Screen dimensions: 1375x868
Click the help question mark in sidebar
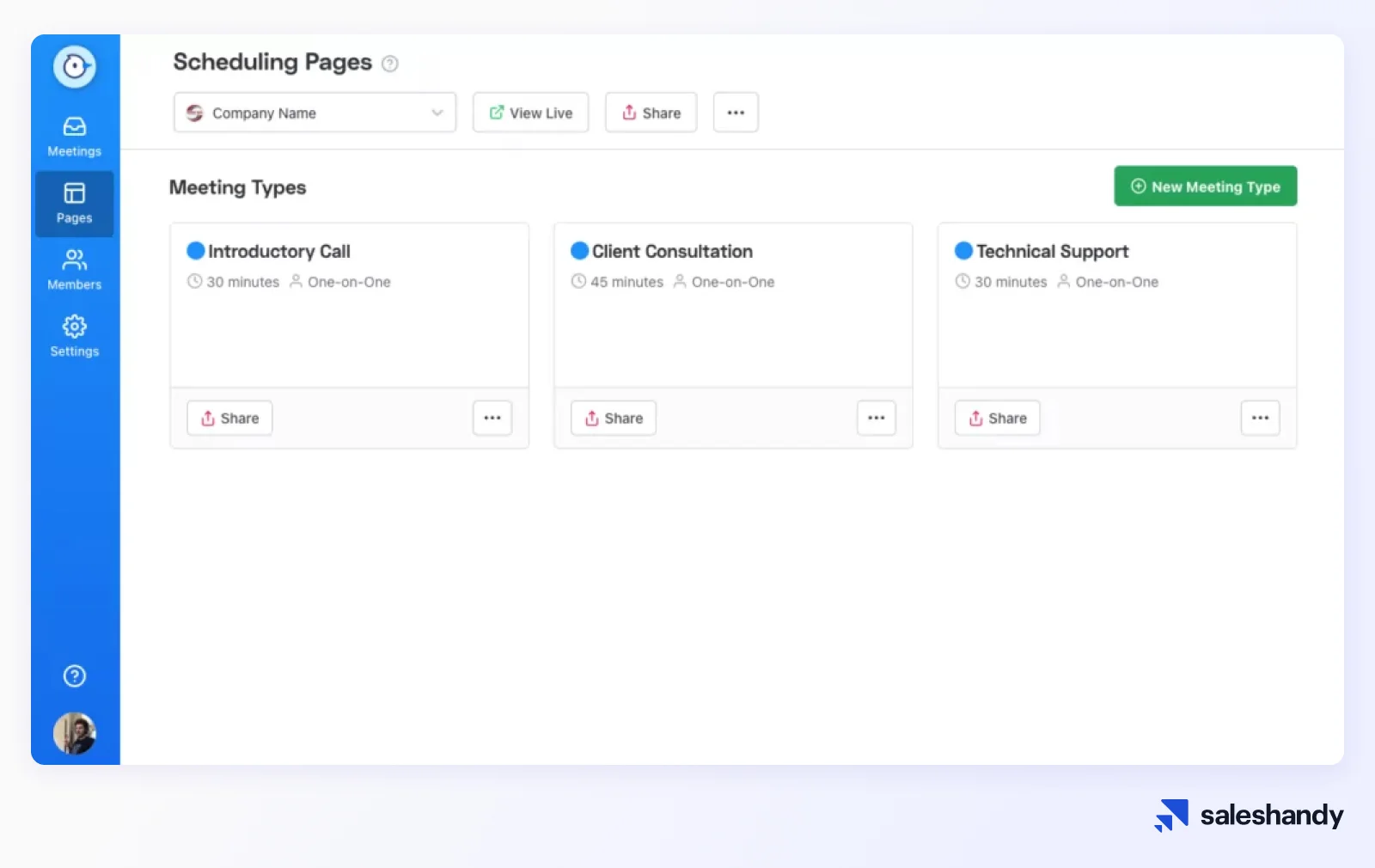[75, 676]
